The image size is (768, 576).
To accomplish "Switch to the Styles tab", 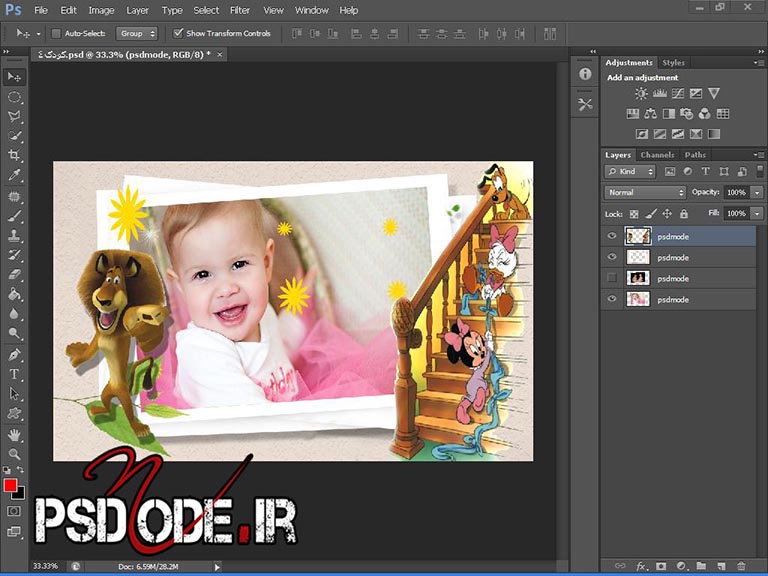I will click(x=673, y=63).
